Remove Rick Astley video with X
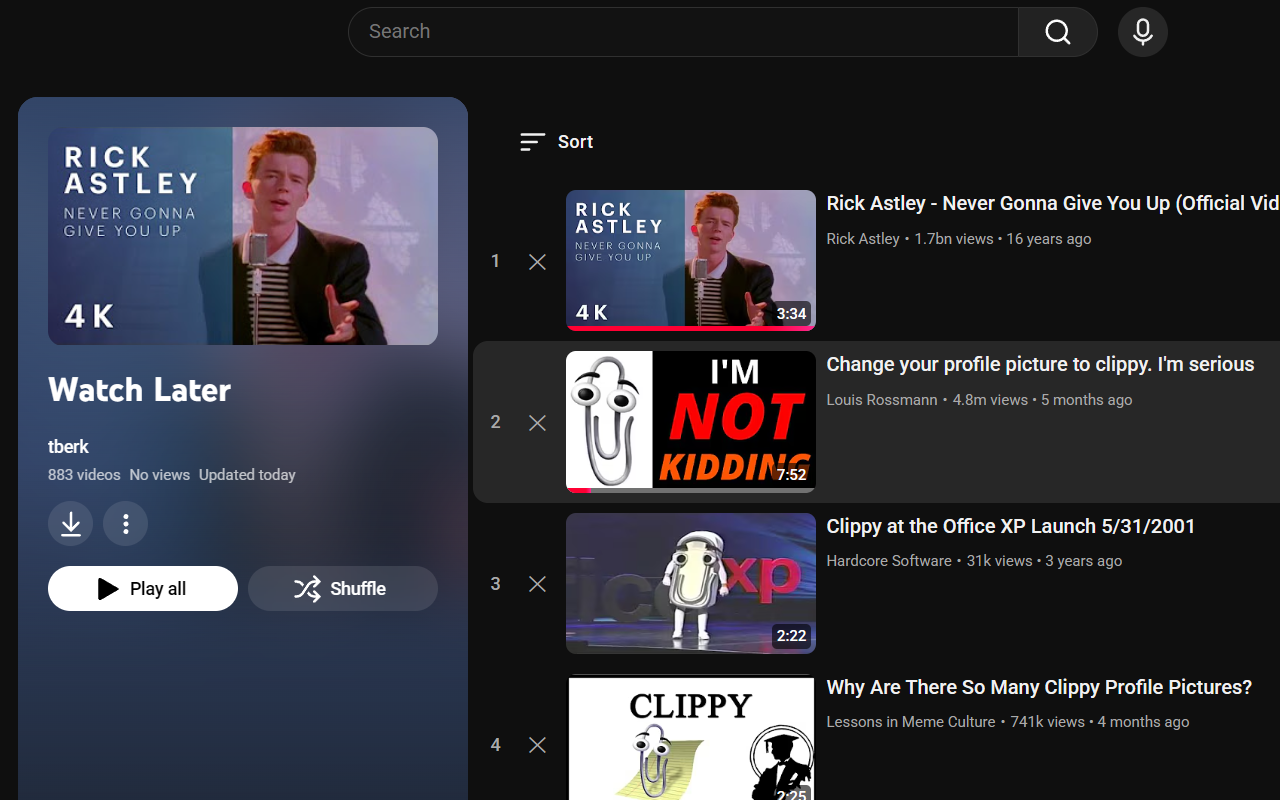Viewport: 1280px width, 800px height. click(x=537, y=262)
